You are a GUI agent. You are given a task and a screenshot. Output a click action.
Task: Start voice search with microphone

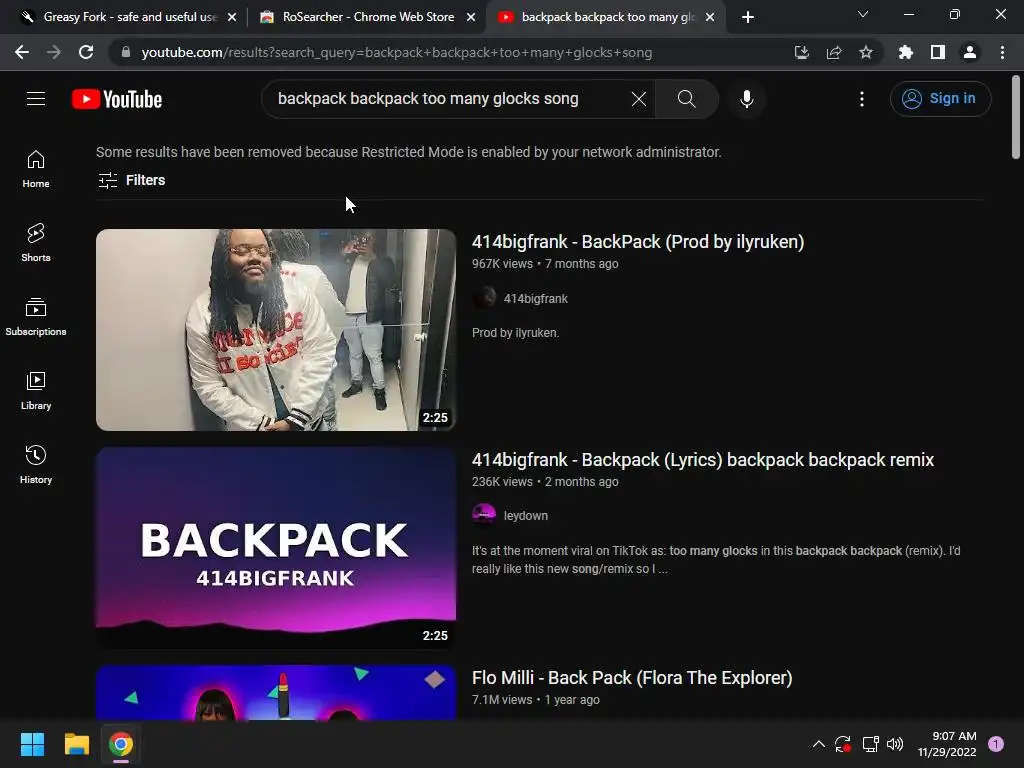(x=747, y=99)
